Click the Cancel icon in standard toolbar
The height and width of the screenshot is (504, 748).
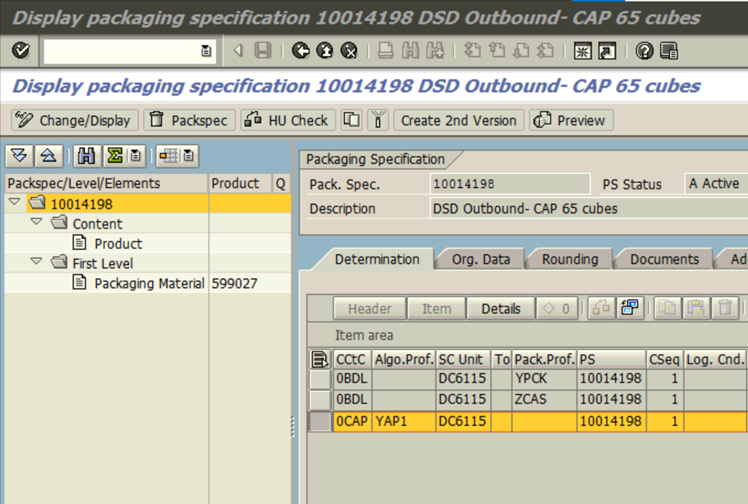click(x=349, y=50)
